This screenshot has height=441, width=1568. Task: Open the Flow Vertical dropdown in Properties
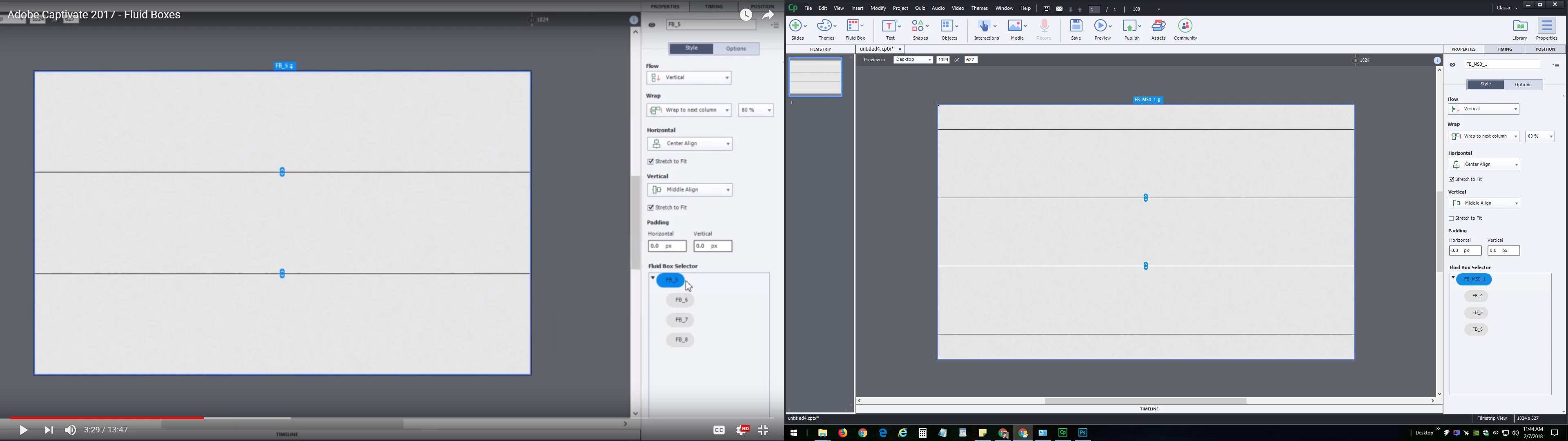click(x=1483, y=109)
